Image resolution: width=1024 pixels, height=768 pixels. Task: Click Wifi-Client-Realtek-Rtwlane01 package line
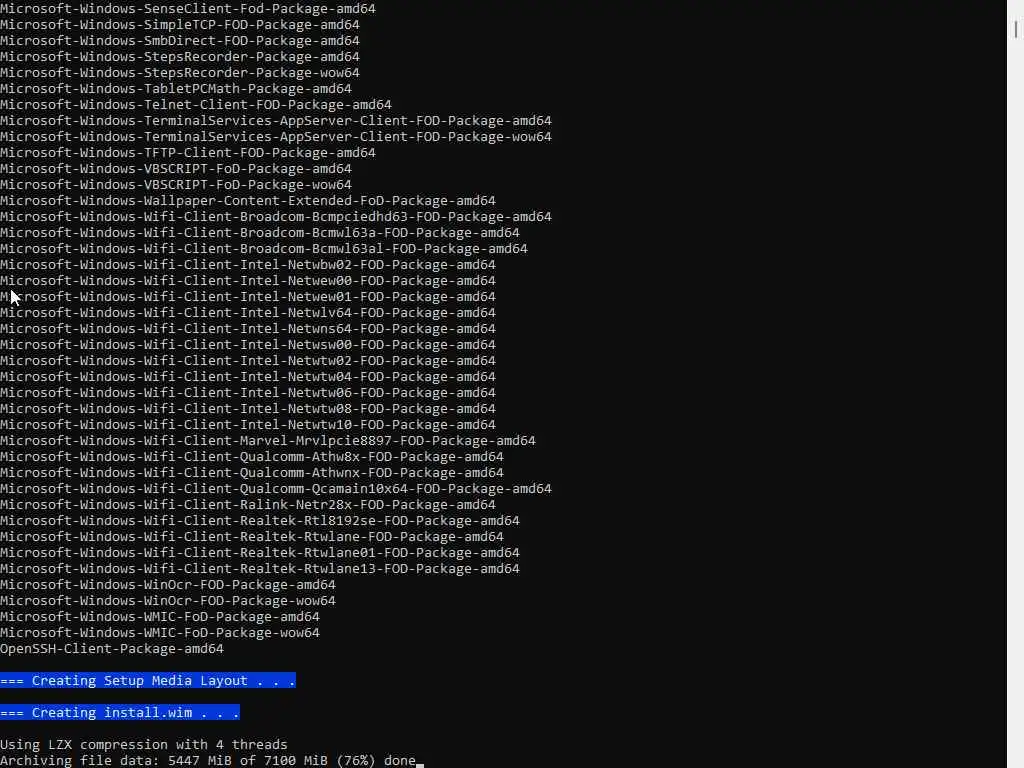pyautogui.click(x=260, y=552)
